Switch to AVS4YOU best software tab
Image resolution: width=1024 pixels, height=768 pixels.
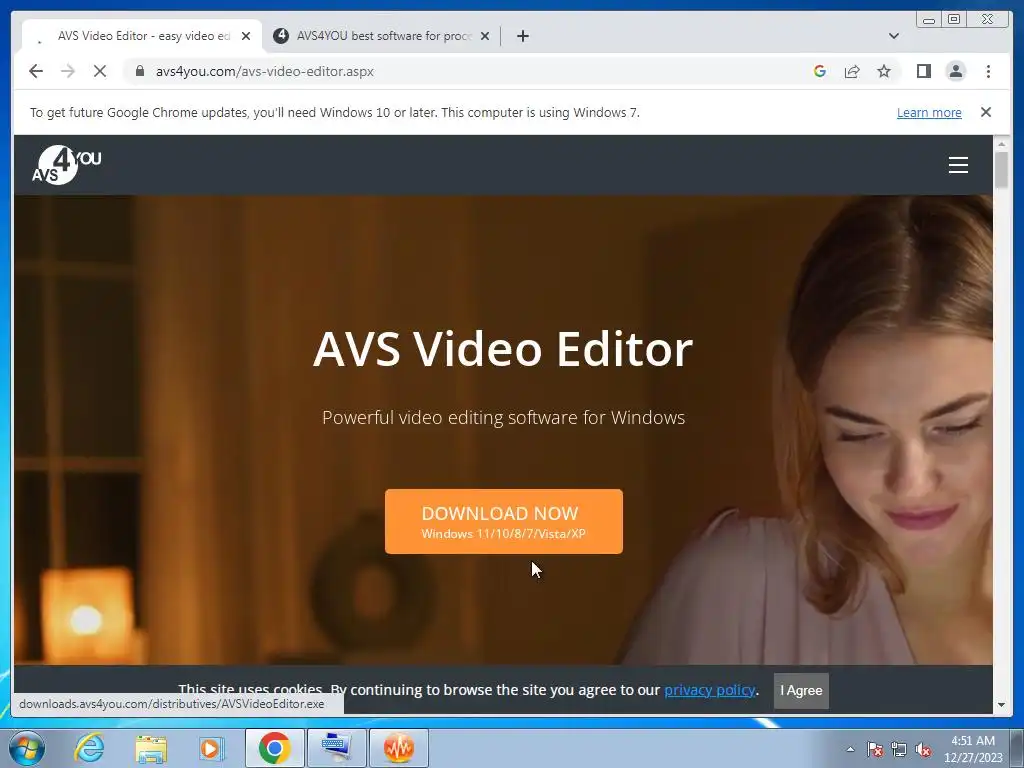pyautogui.click(x=381, y=36)
